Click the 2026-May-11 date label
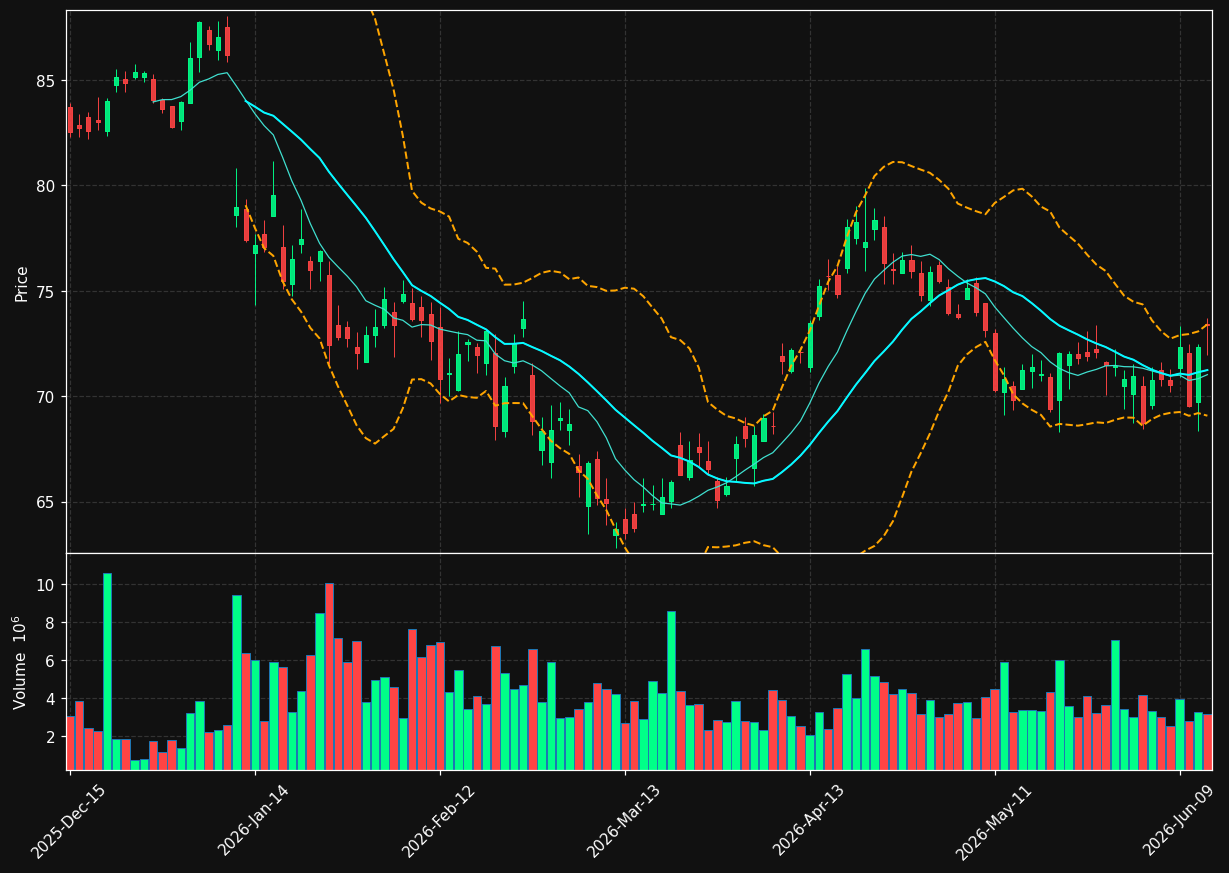The width and height of the screenshot is (1229, 873). 993,822
